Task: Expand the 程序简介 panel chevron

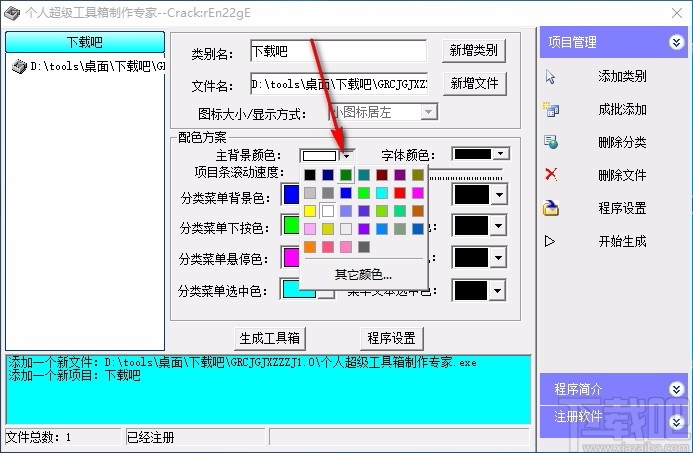Action: 676,389
